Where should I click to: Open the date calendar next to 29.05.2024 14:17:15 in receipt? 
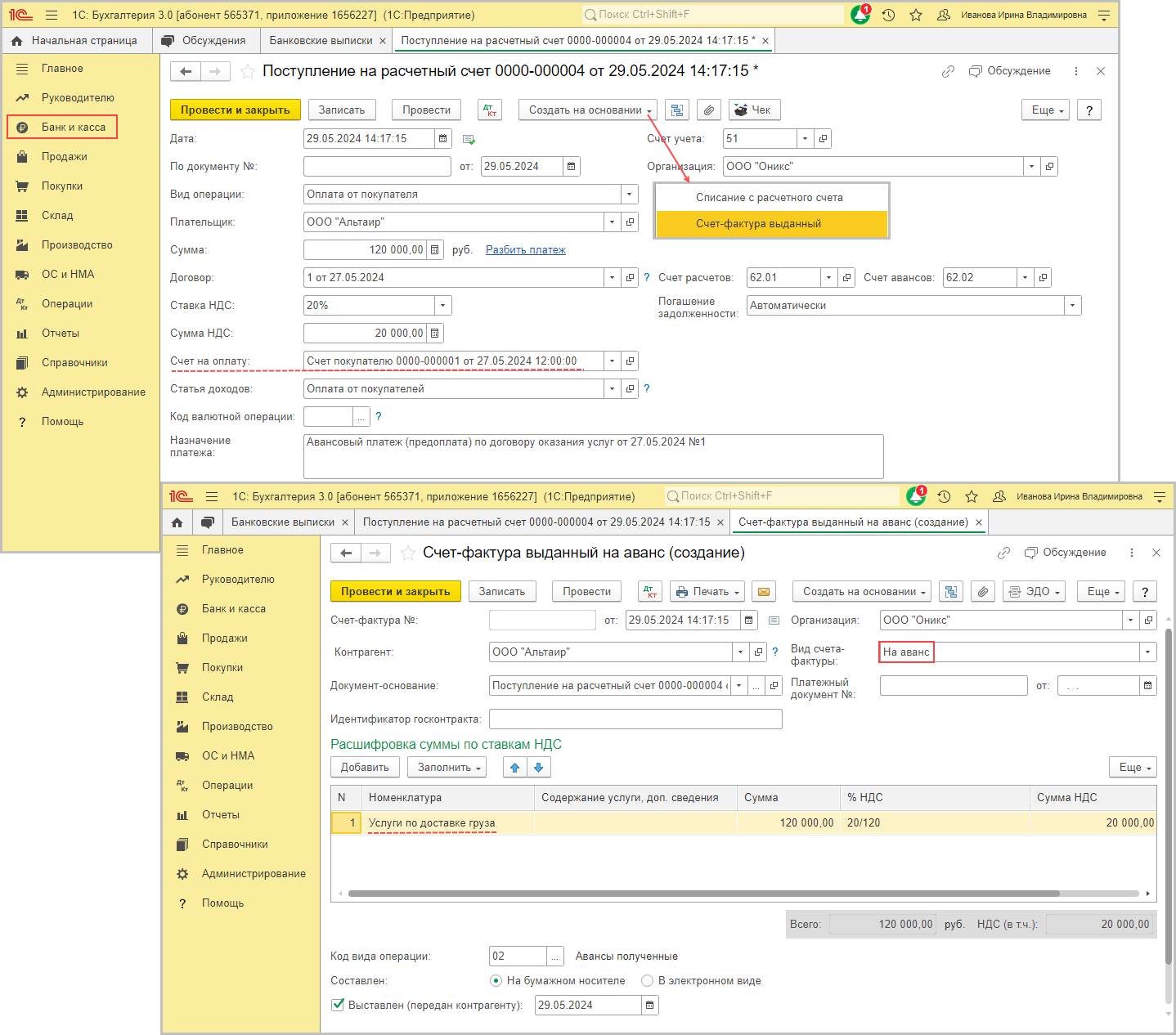442,139
